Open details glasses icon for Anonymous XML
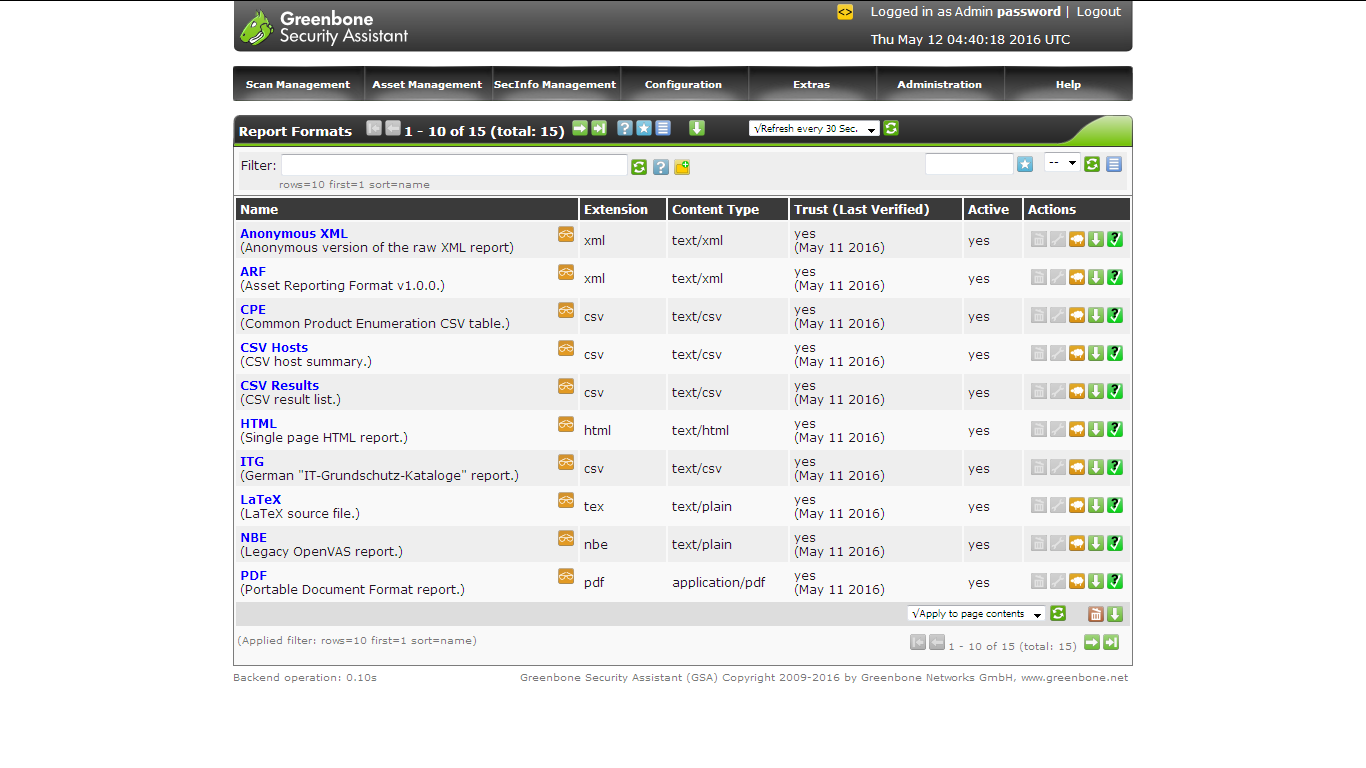Screen dimensions: 1366x768 pyautogui.click(x=566, y=234)
